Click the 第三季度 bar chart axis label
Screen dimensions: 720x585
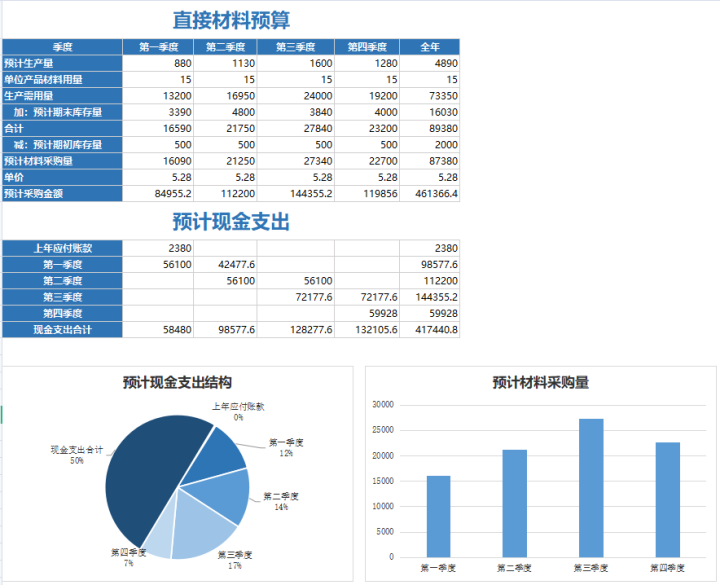[x=591, y=568]
